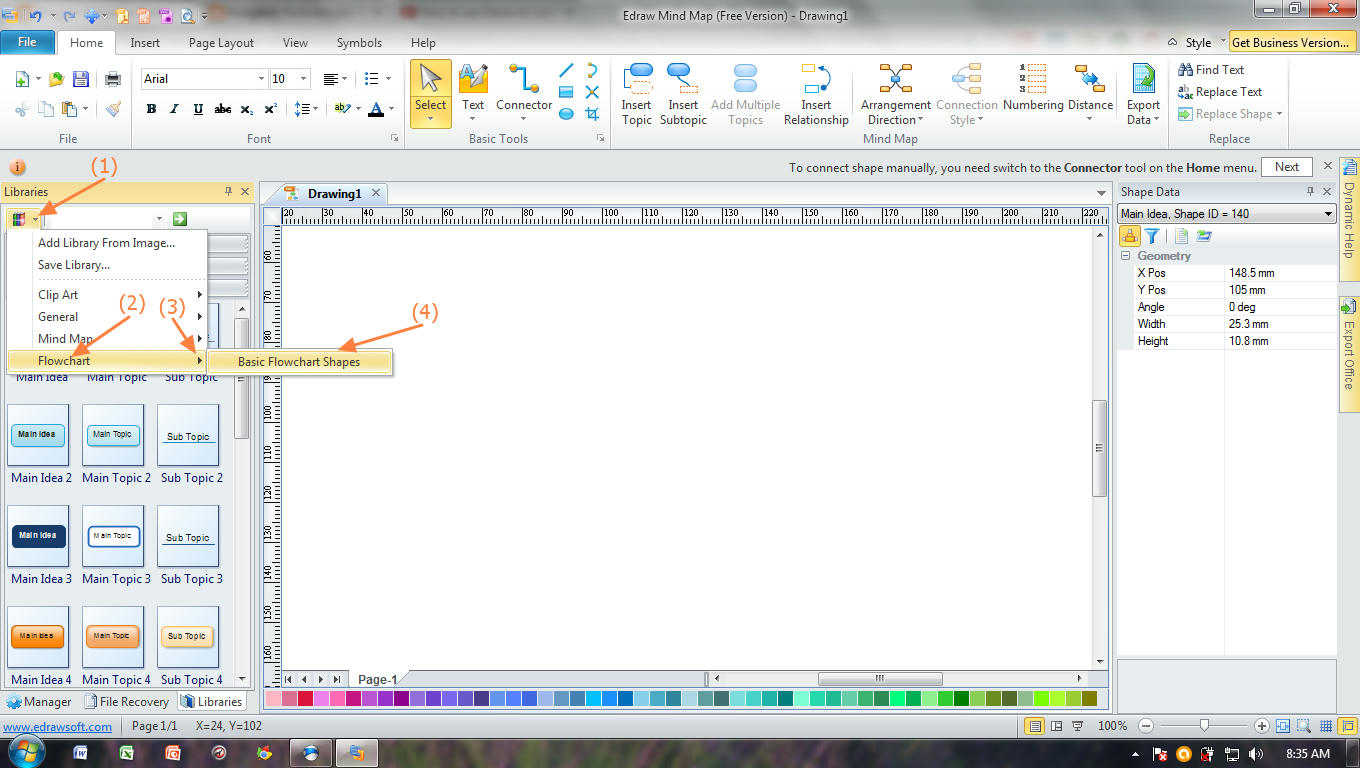Open the www.edrawsoft.com link
The height and width of the screenshot is (768, 1360).
click(58, 727)
